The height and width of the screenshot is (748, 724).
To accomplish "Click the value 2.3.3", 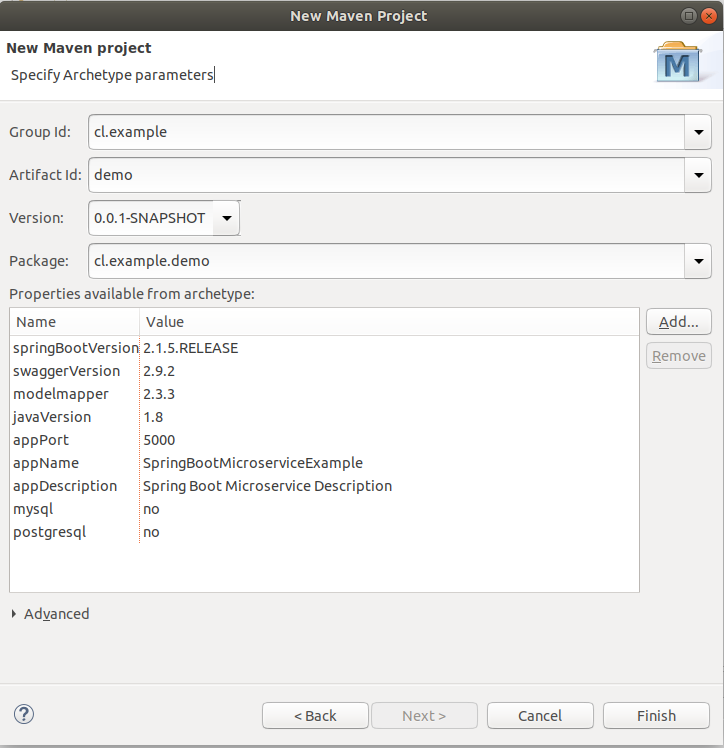I will (159, 395).
